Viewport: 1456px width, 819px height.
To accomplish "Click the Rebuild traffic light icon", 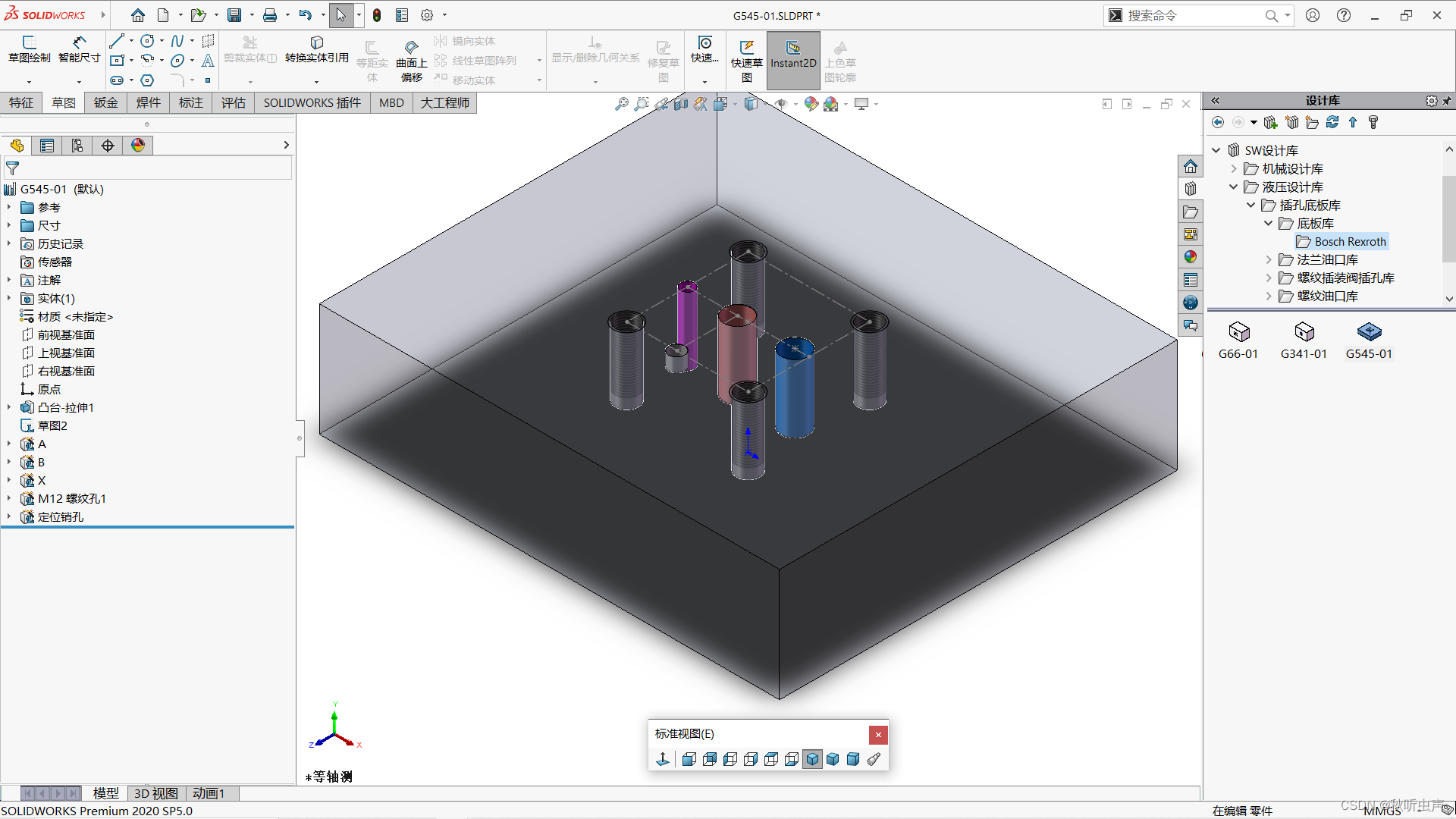I will pos(377,15).
